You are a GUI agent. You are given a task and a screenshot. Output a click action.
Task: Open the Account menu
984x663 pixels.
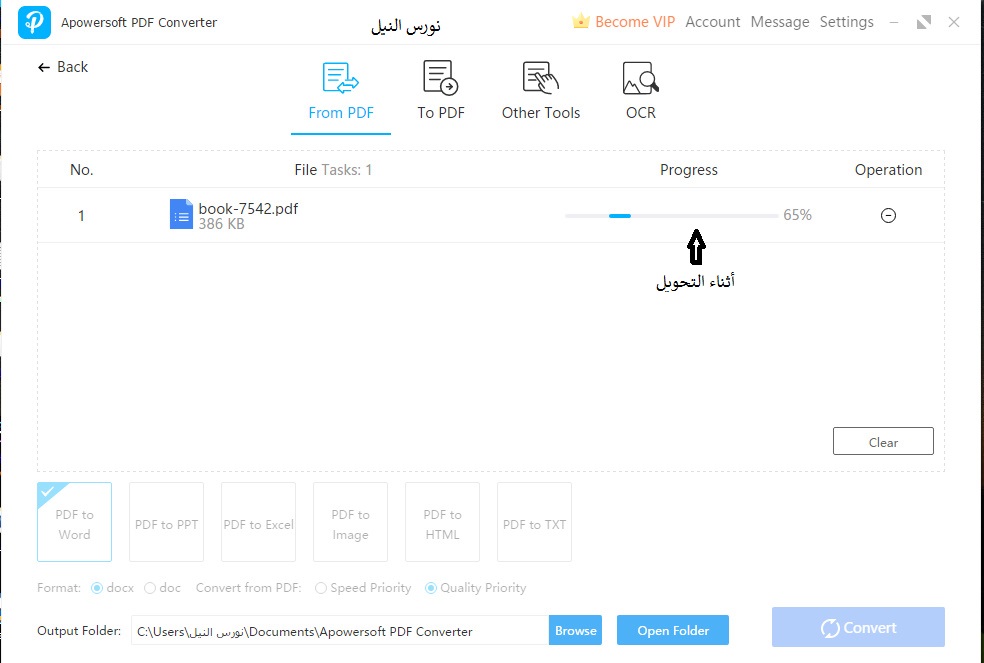coord(712,22)
